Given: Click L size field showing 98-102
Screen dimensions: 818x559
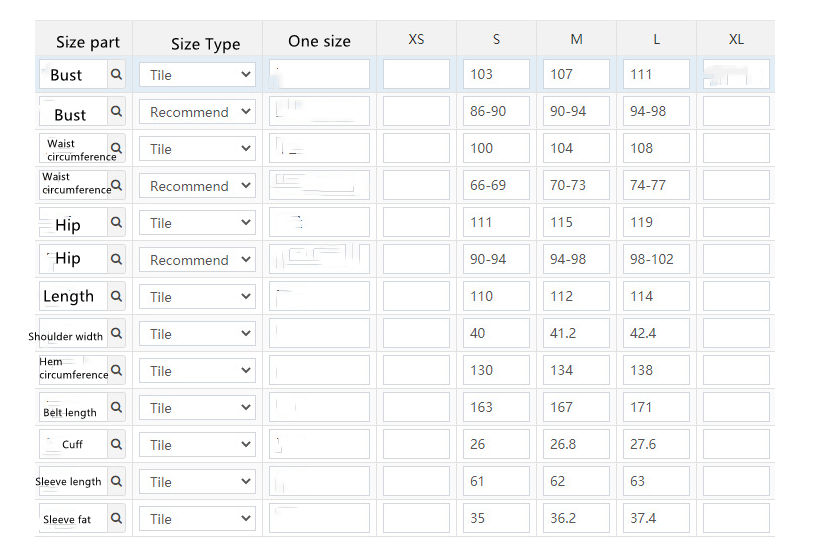Looking at the screenshot, I should (x=656, y=259).
